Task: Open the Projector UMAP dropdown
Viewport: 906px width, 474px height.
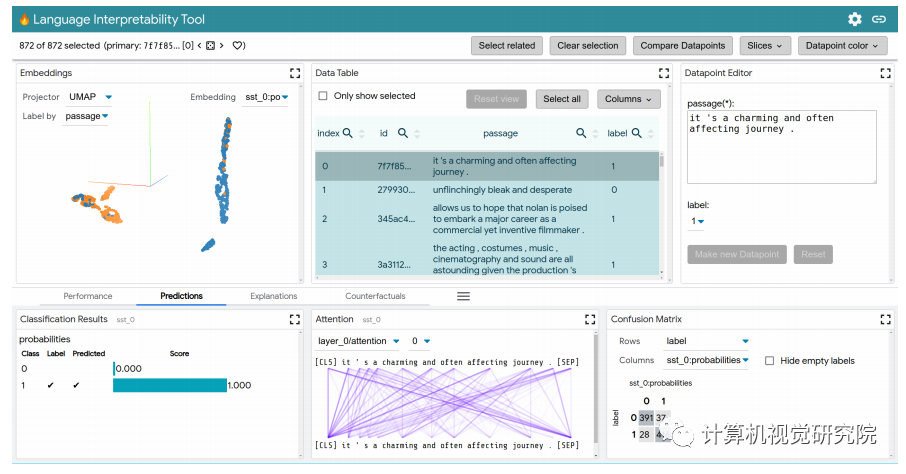Action: (x=90, y=97)
